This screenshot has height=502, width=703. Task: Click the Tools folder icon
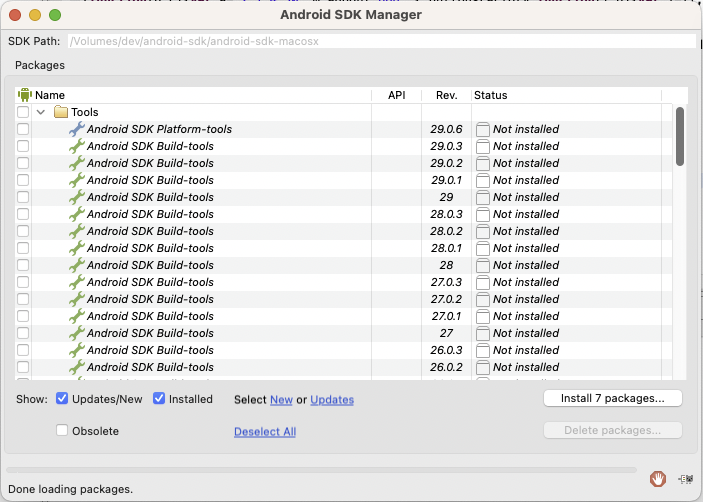pyautogui.click(x=61, y=112)
